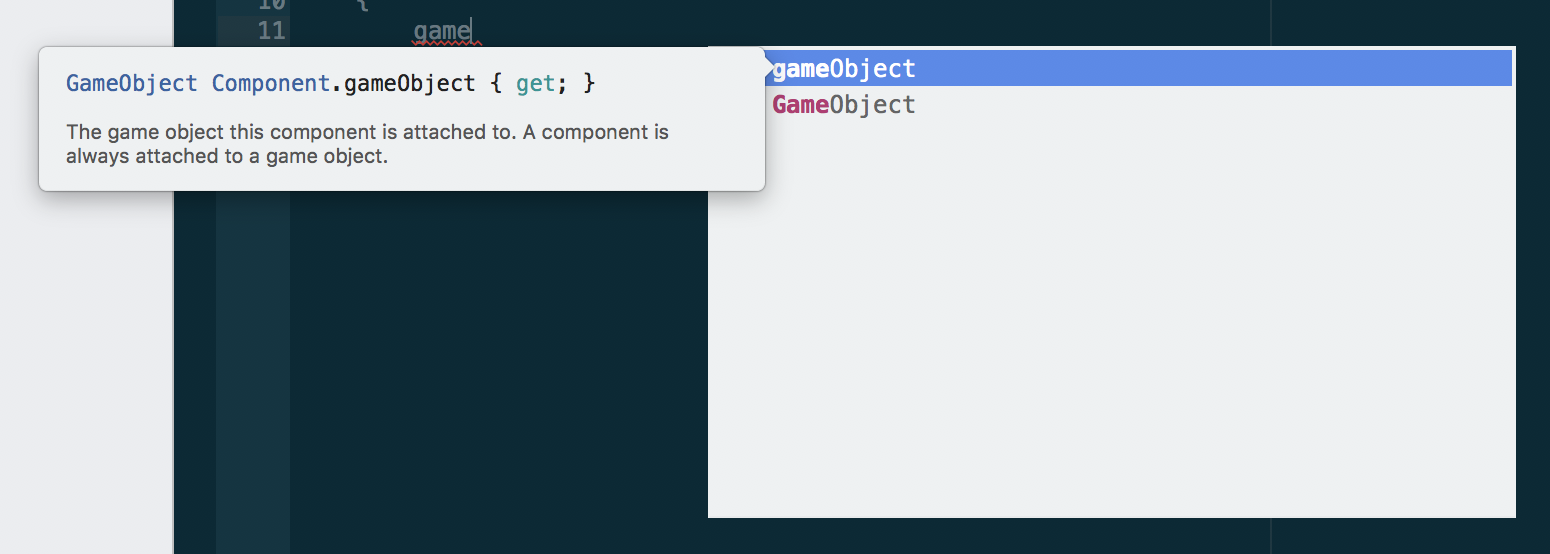The image size is (1550, 554).
Task: Click the closing brace in tooltip signature
Action: pos(589,84)
